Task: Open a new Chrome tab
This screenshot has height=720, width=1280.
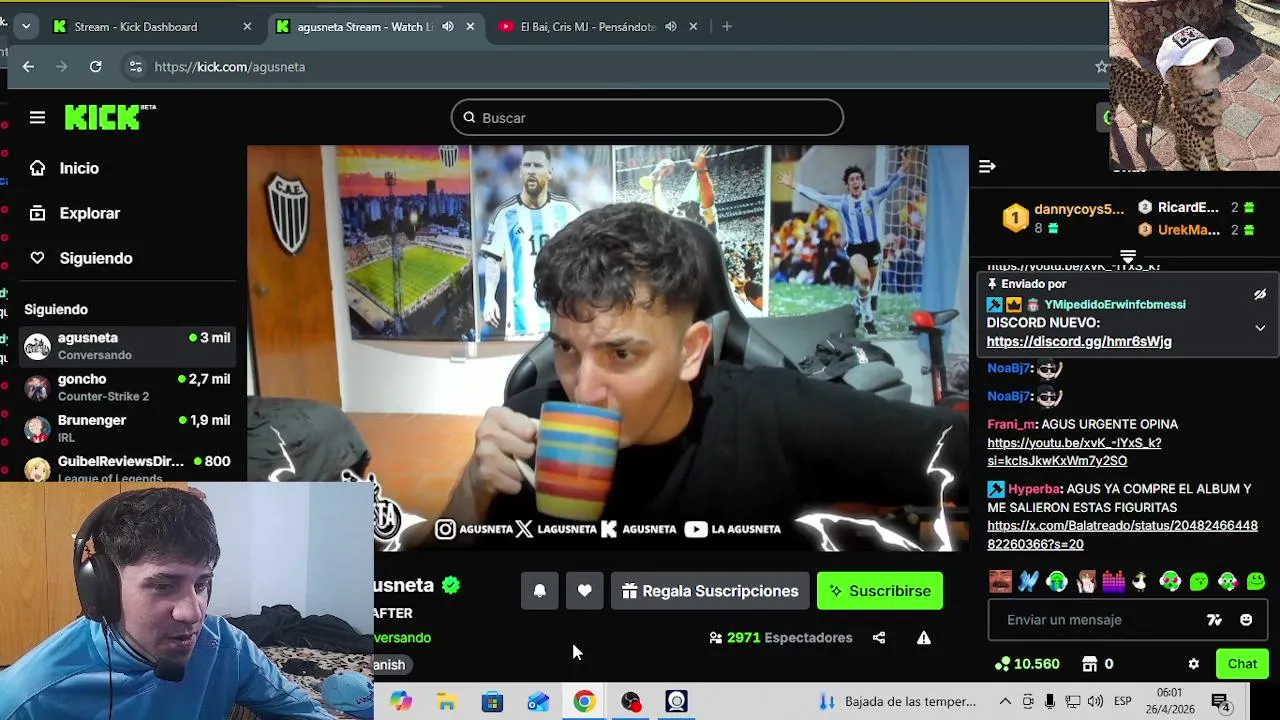Action: coord(727,27)
